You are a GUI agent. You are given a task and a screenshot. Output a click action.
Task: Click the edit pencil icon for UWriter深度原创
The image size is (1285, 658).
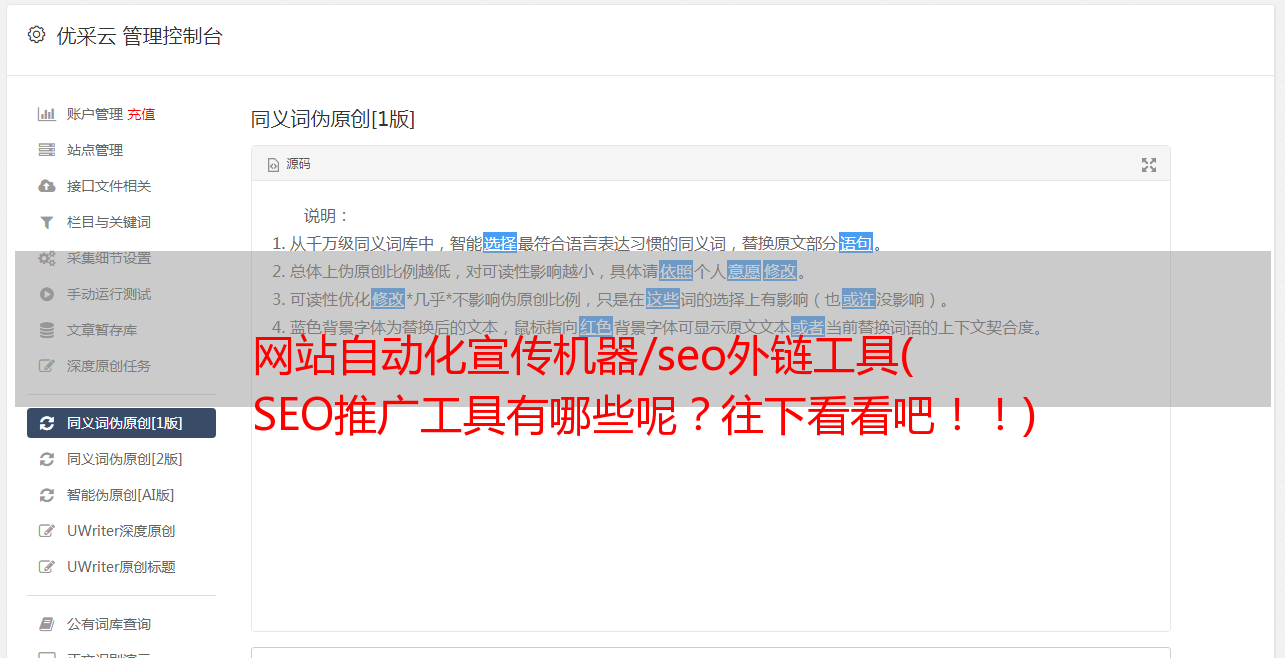coord(46,531)
